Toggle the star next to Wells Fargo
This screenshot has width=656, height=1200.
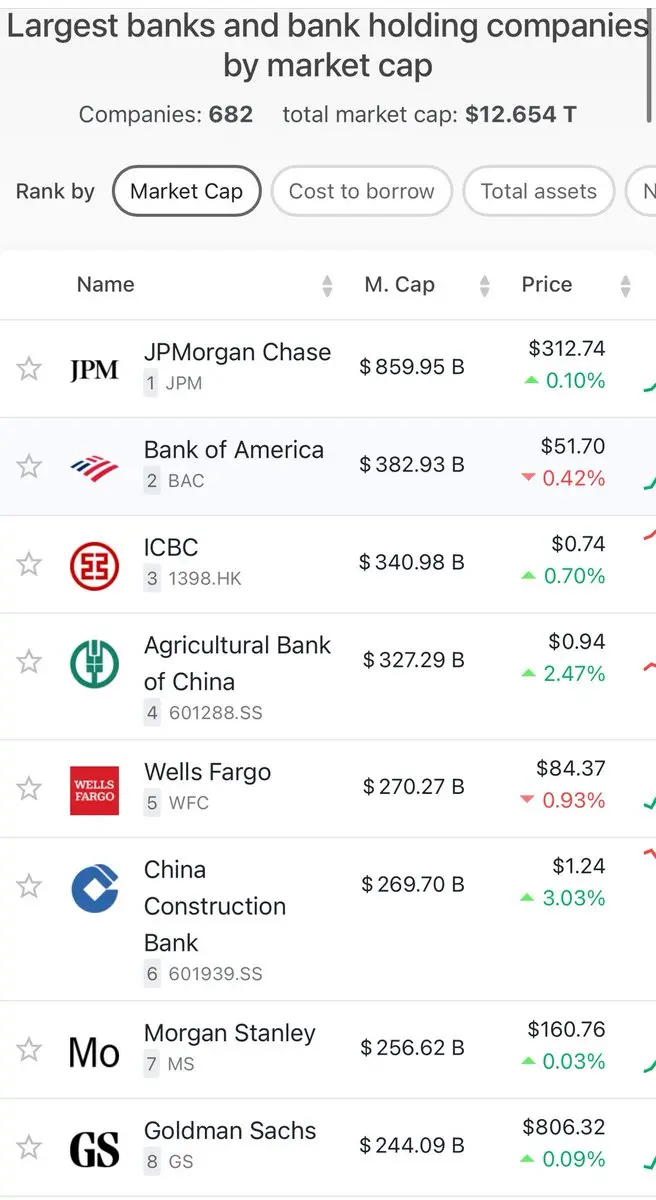29,789
